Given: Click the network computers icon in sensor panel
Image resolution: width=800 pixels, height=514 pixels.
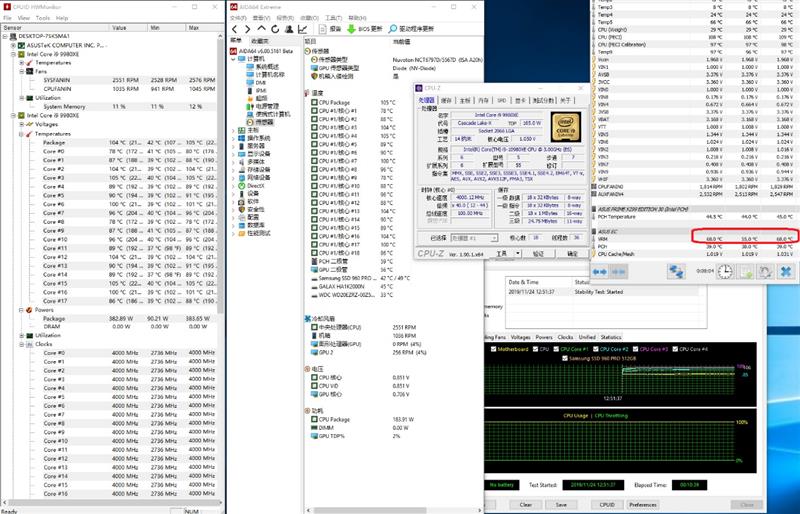Looking at the screenshot, I should tap(677, 271).
